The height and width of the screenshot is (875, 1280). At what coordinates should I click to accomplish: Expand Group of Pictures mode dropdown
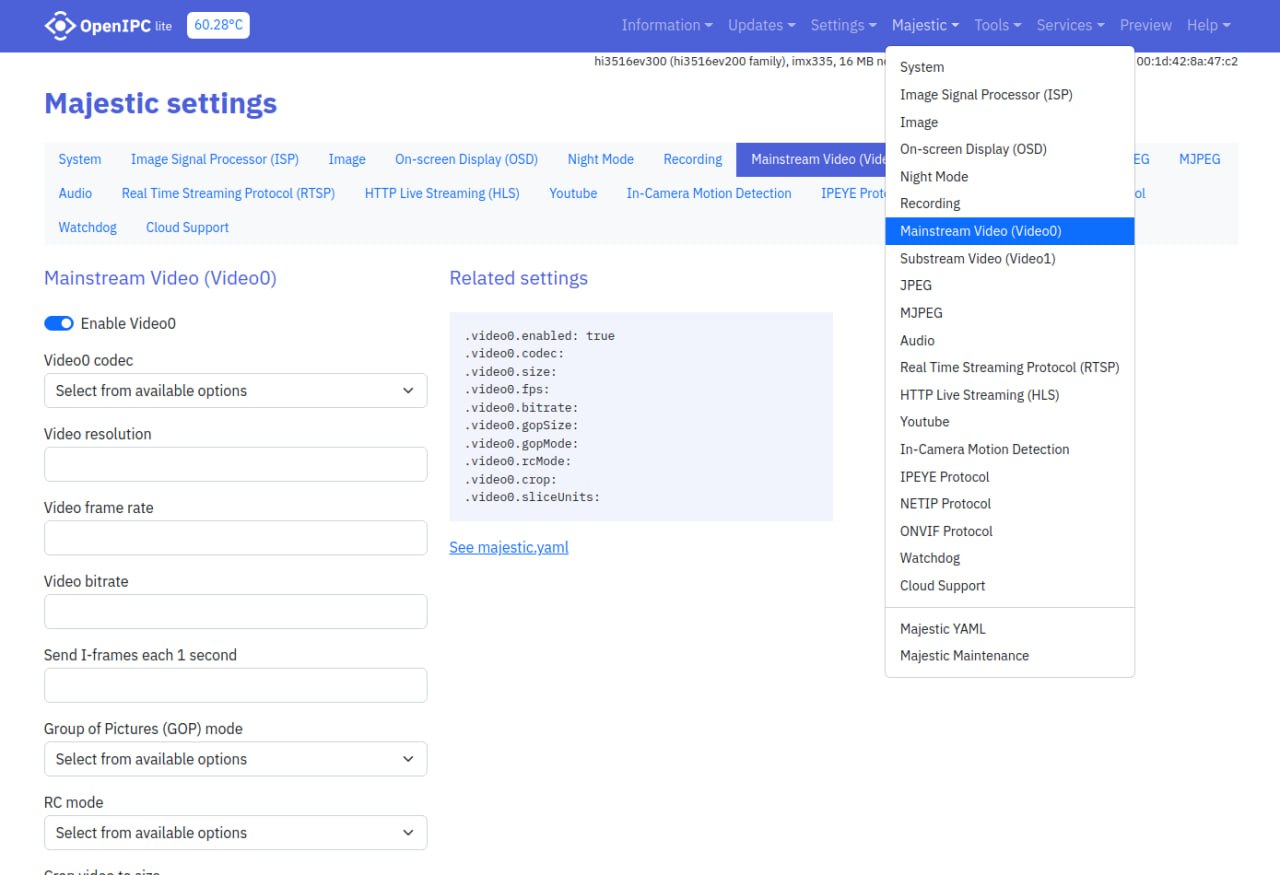pyautogui.click(x=235, y=759)
